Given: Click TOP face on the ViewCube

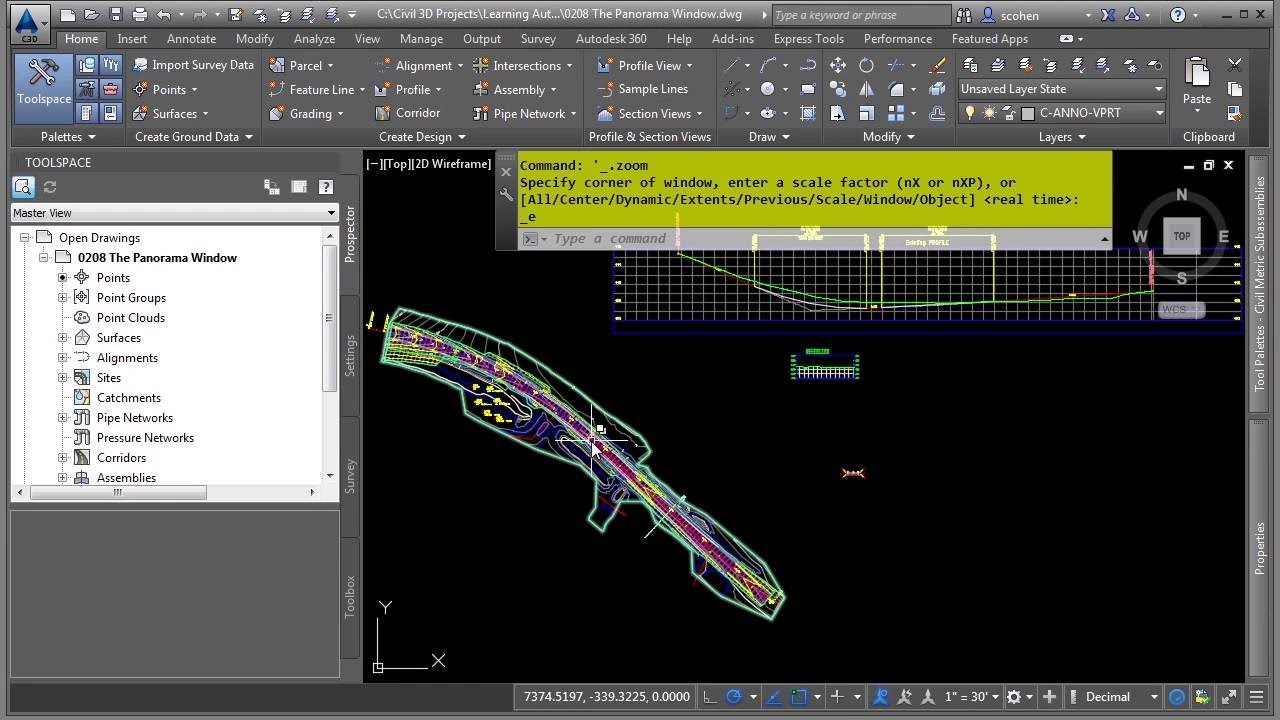Looking at the screenshot, I should tap(1181, 237).
